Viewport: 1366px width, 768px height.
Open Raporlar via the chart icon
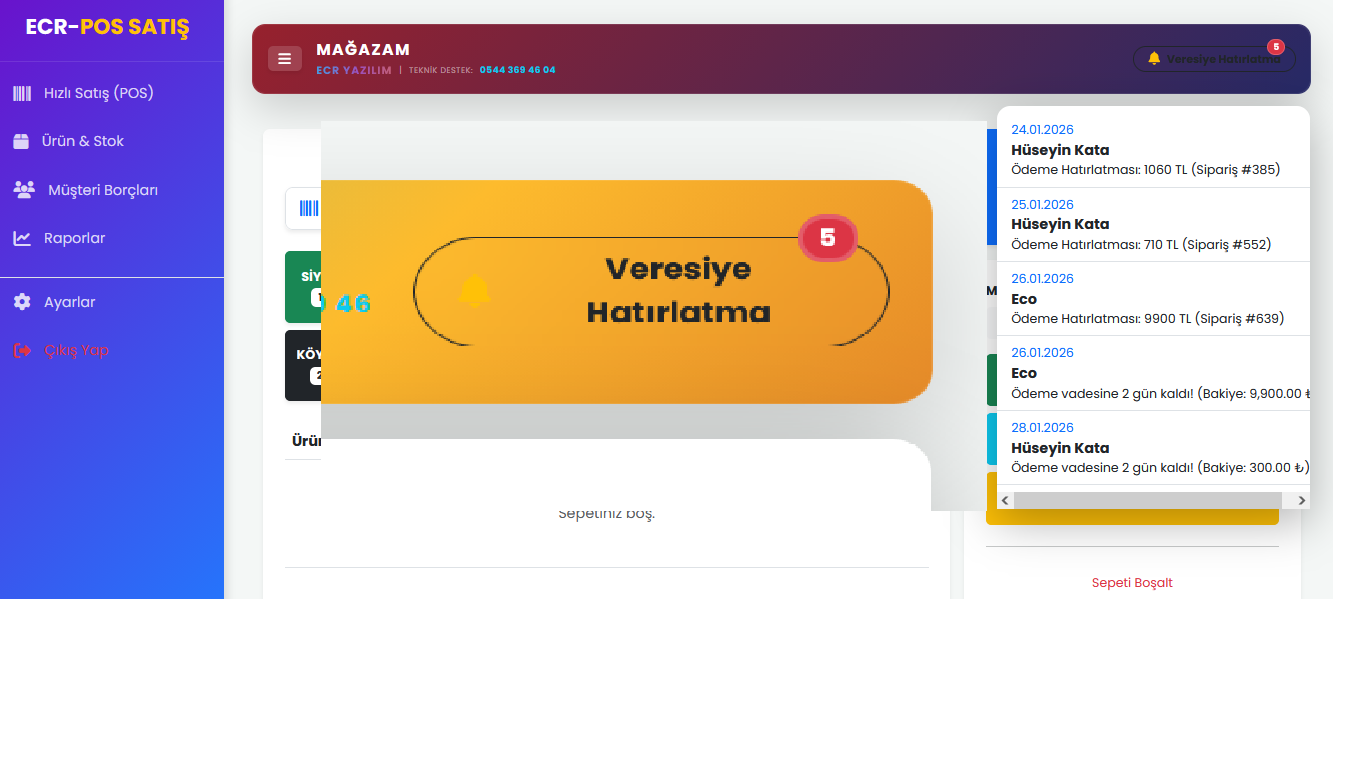pos(22,238)
